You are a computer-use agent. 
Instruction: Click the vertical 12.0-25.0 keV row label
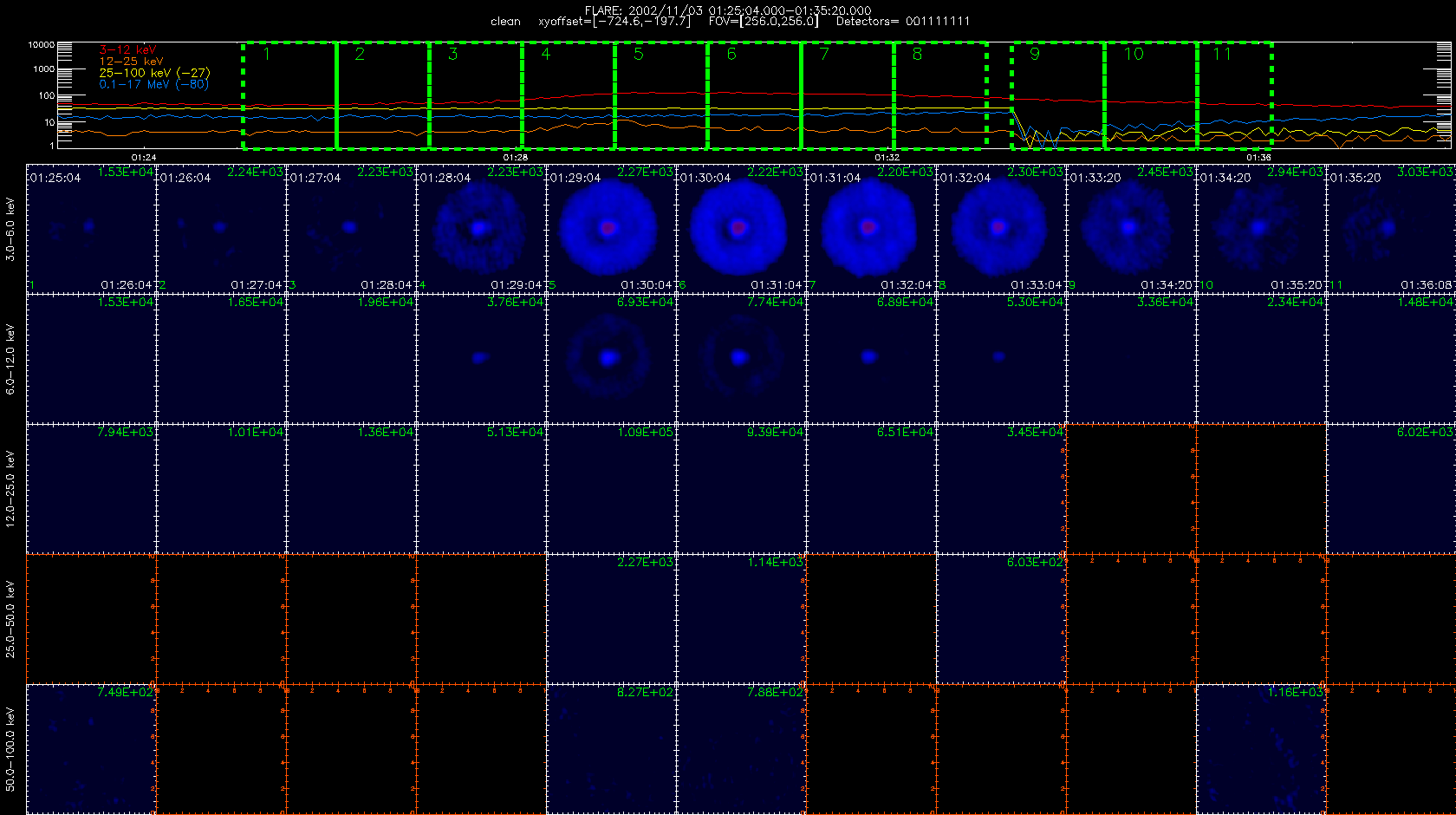click(10, 489)
